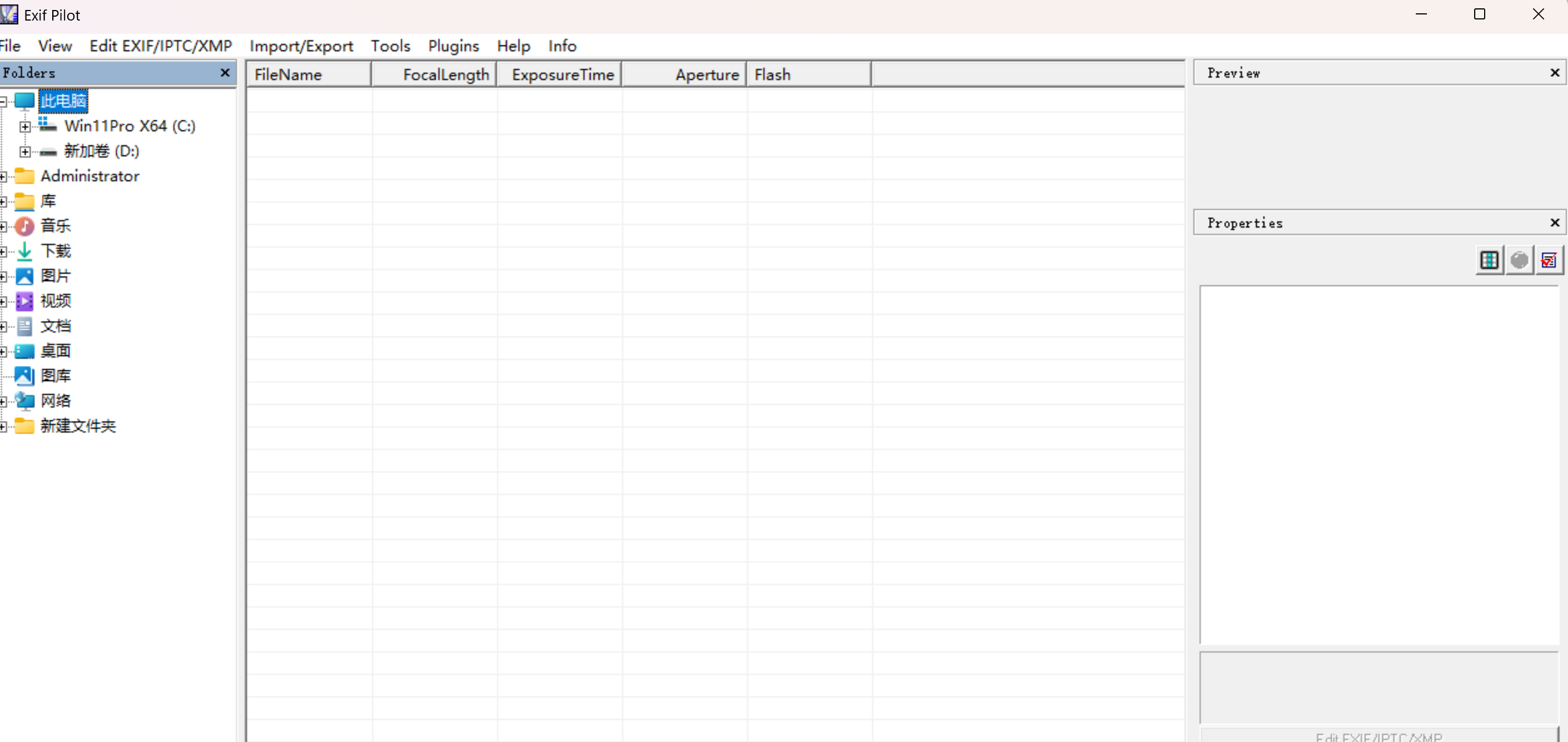
Task: Open the Plugins menu
Action: (x=453, y=46)
